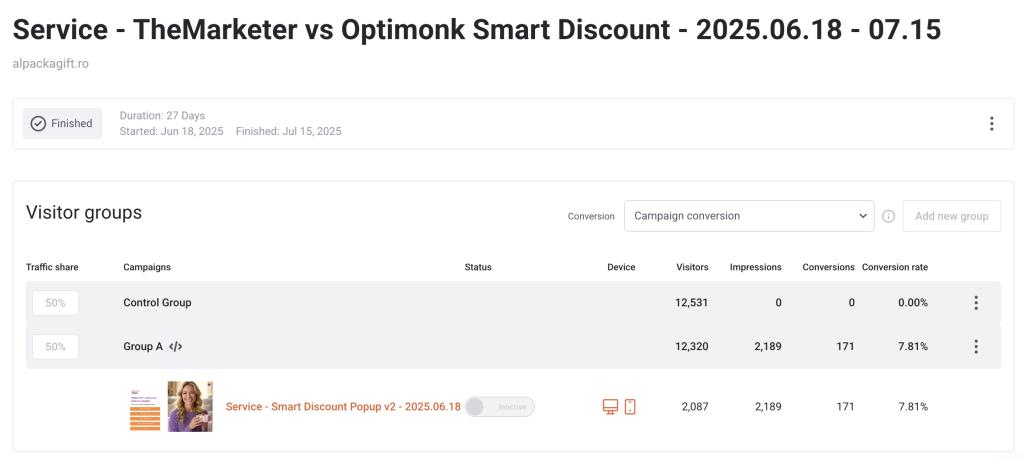
Task: Click the Add new group button
Action: (x=951, y=216)
